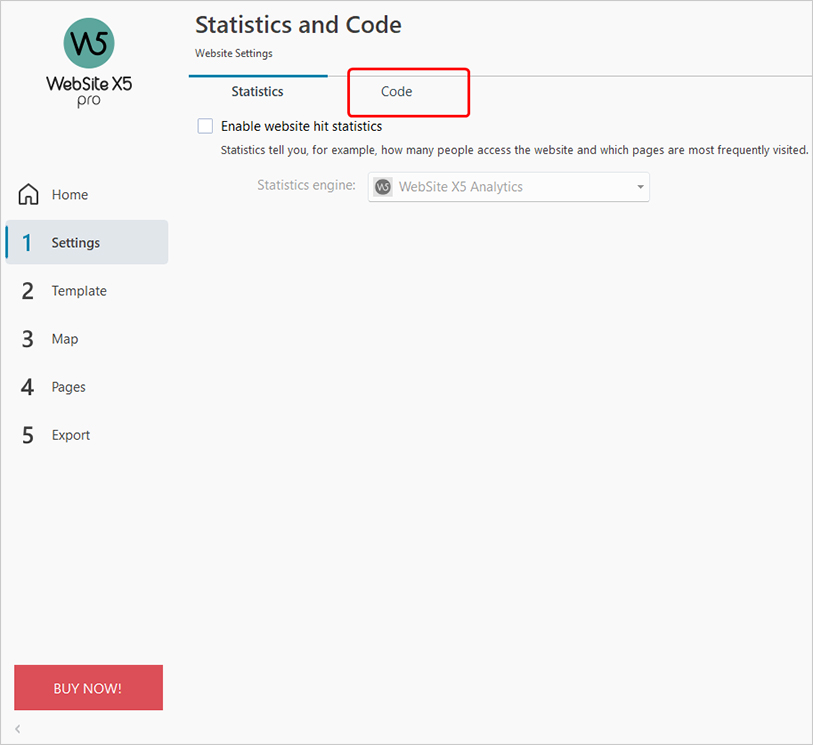This screenshot has width=813, height=745.
Task: Open the Pages label in the sidebar
Action: (x=69, y=387)
